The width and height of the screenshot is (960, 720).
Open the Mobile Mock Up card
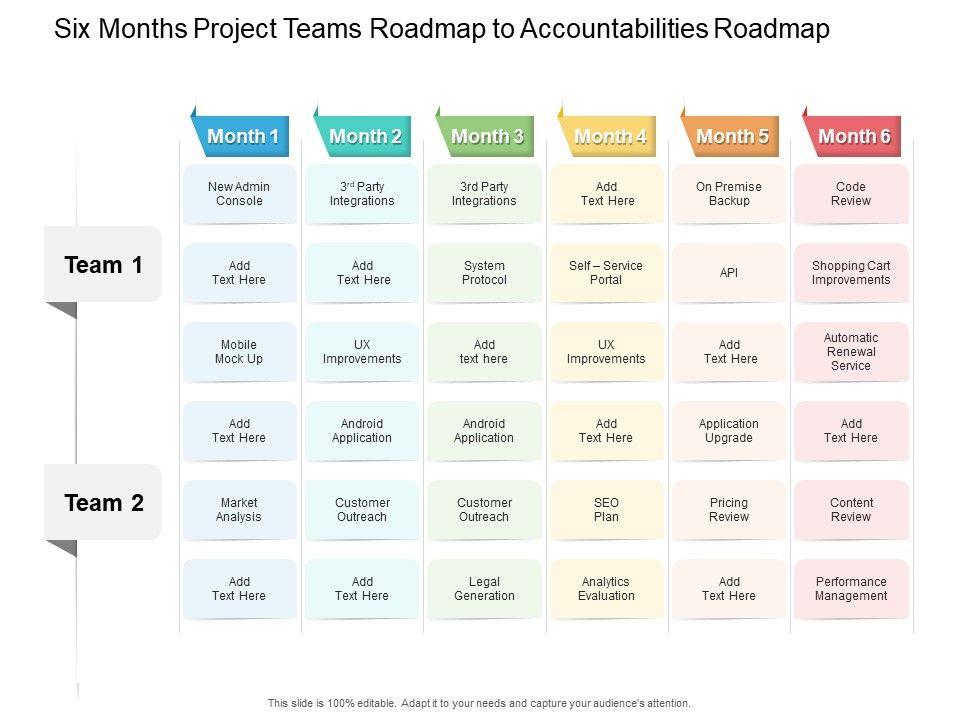239,352
